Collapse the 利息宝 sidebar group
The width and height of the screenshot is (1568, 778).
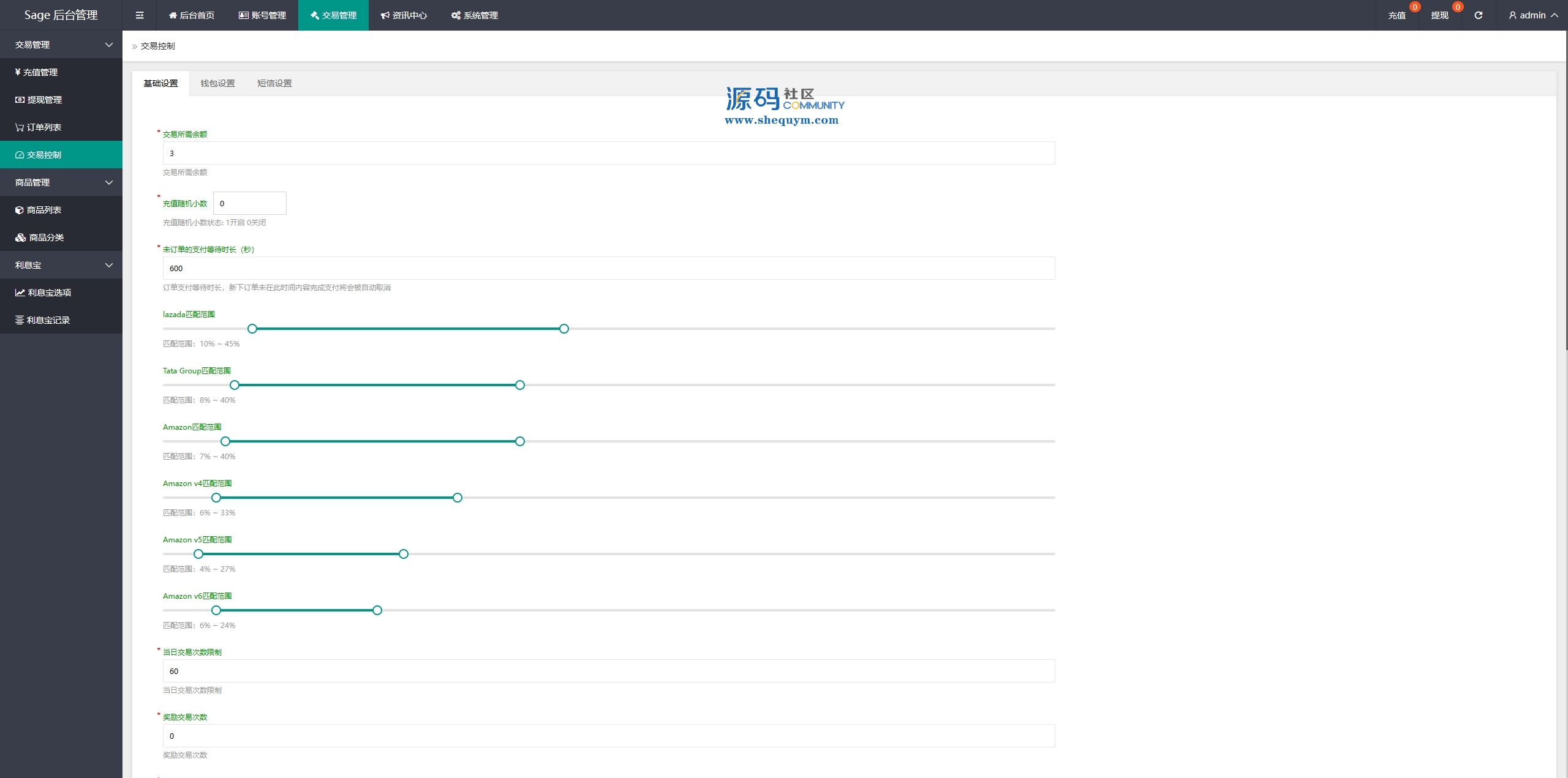(61, 265)
